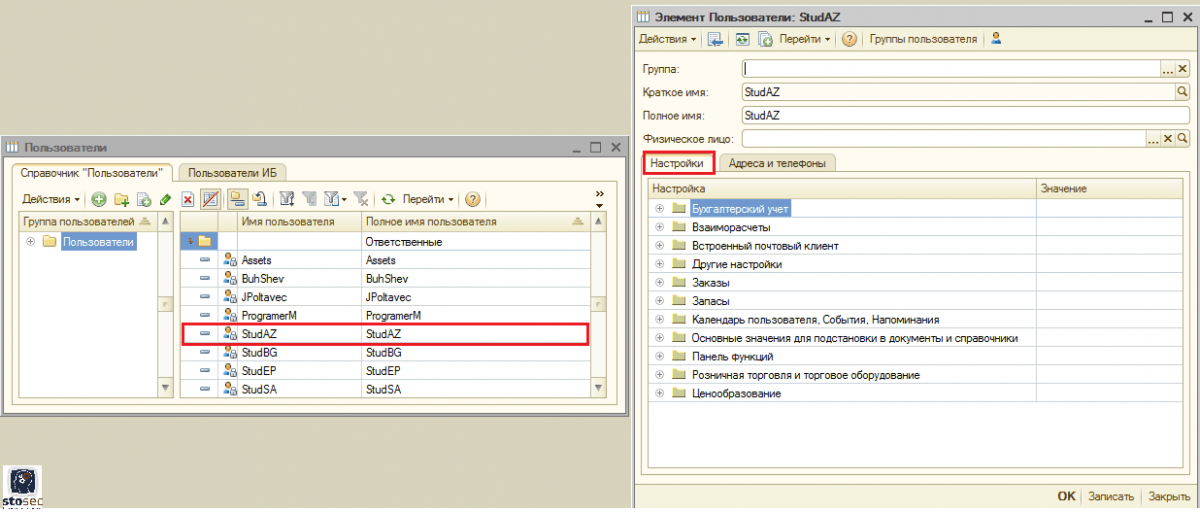The height and width of the screenshot is (512, 1200).
Task: Open the Перейти dropdown in users list
Action: click(428, 199)
